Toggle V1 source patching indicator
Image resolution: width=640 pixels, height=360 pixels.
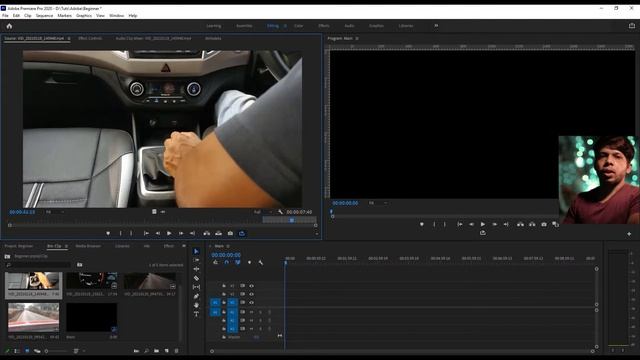215,302
